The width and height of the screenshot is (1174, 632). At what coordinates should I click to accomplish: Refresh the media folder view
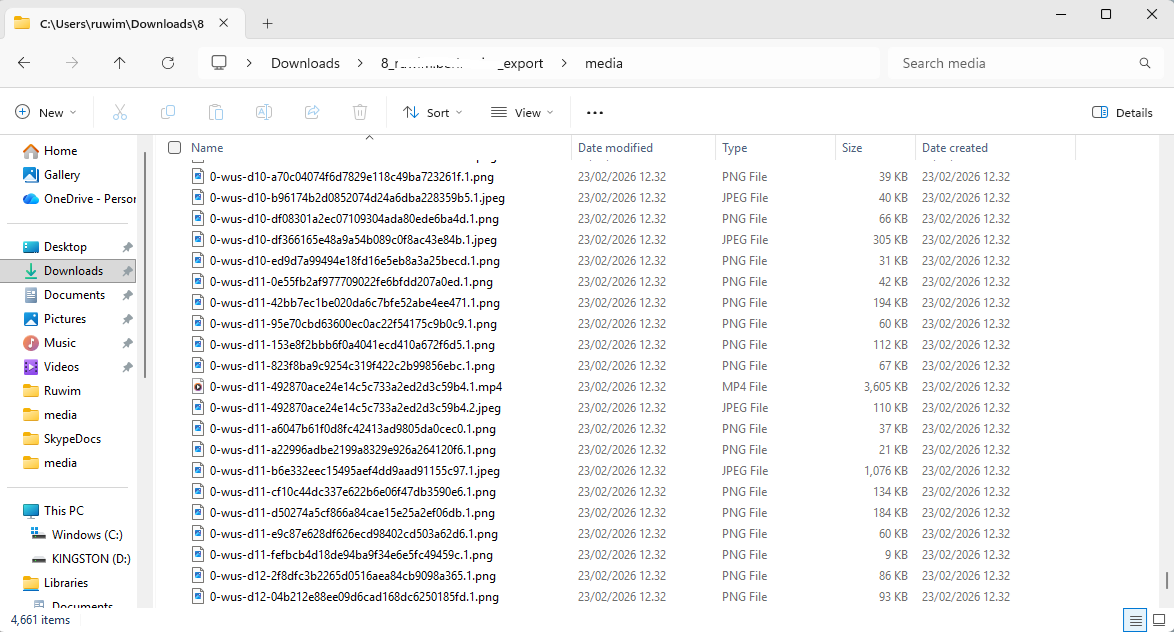tap(168, 63)
